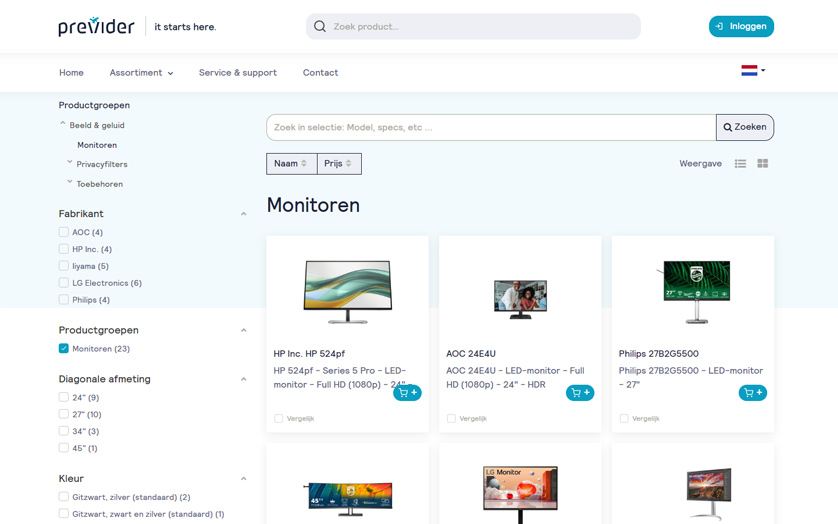
Task: Click the Previder logo
Action: pyautogui.click(x=96, y=27)
